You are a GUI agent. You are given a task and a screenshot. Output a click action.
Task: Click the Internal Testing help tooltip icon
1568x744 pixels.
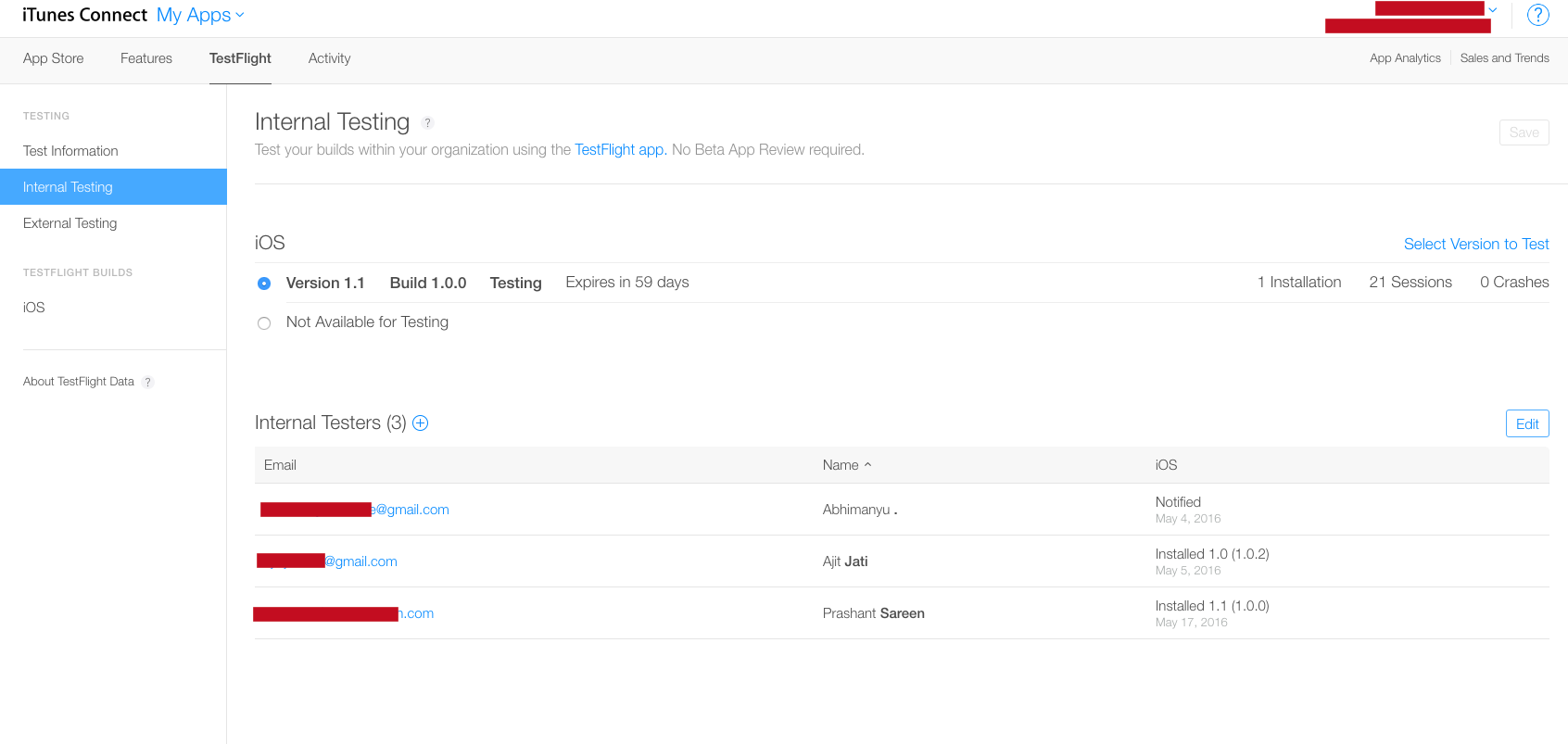(427, 123)
